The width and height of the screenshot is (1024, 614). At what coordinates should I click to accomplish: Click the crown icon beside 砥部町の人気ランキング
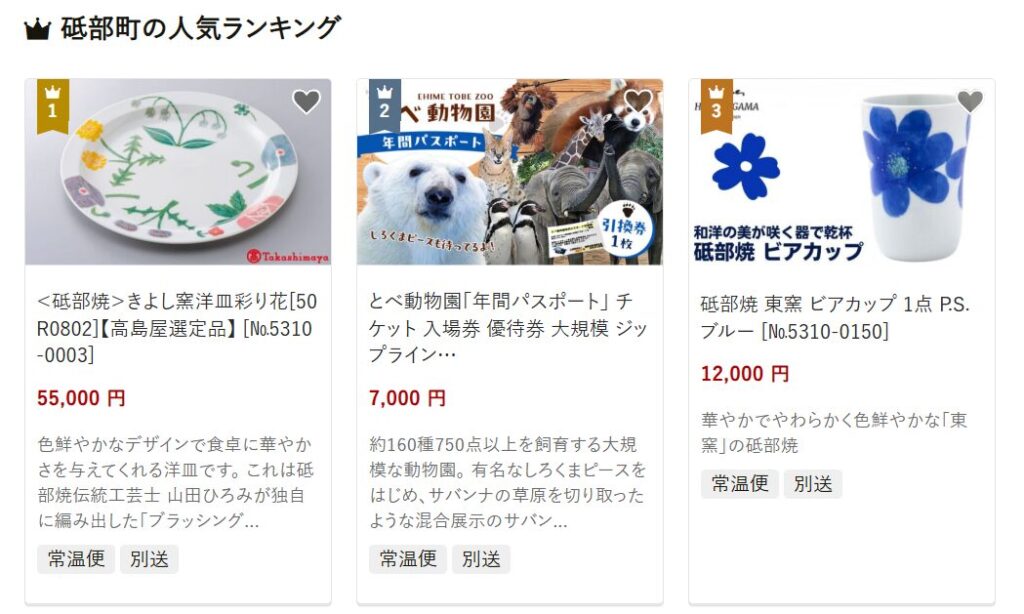pyautogui.click(x=37, y=29)
